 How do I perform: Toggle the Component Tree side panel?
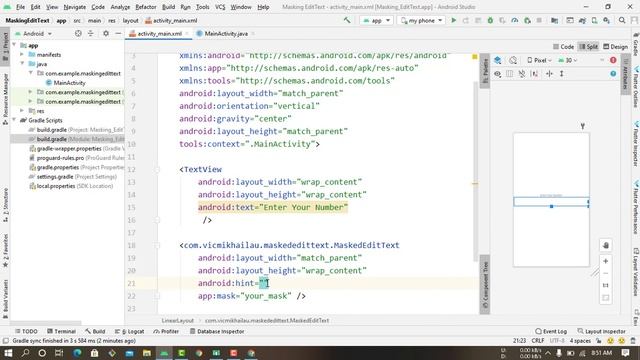tap(485, 285)
